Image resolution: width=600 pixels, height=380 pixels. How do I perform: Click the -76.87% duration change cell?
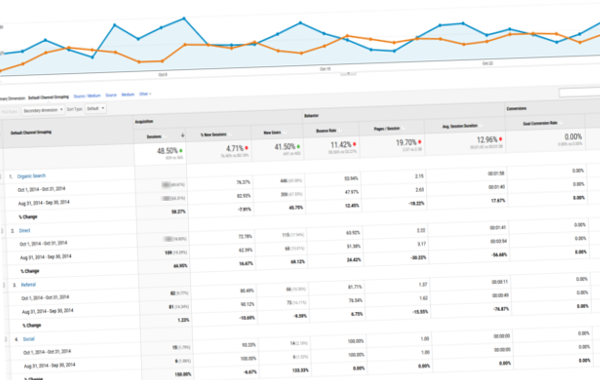(x=501, y=309)
